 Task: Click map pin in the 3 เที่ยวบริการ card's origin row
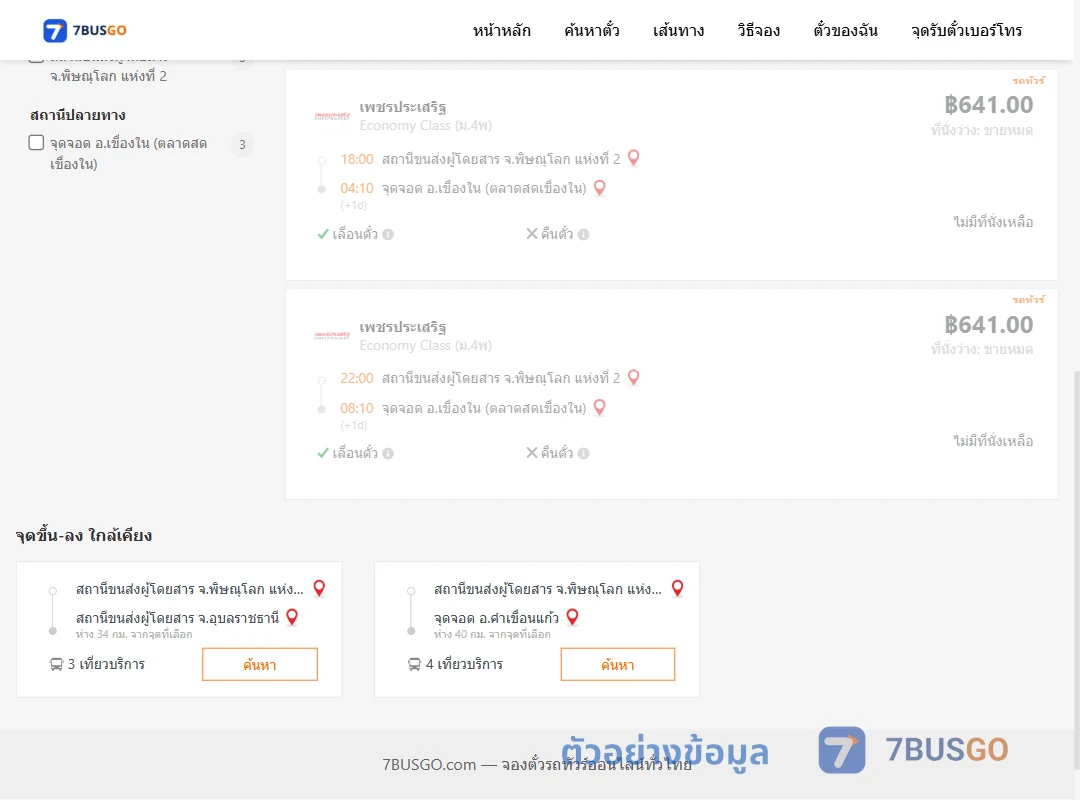point(319,588)
